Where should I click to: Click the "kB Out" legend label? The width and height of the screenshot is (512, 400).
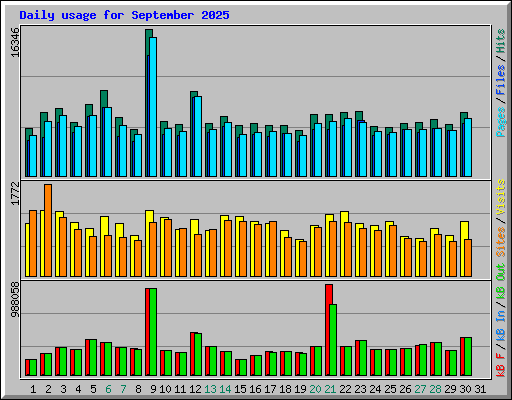(501, 282)
